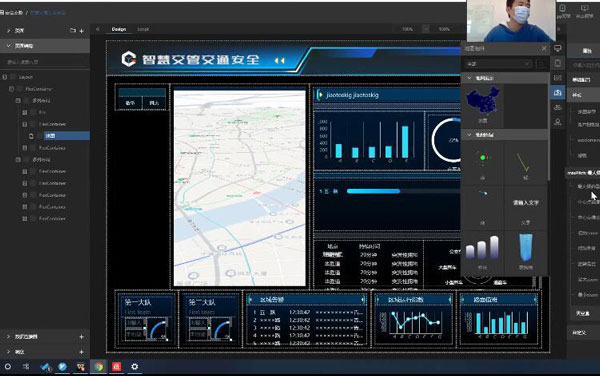Screen dimensions: 600x376
Task: Click the new folder icon in pages header
Action: 73,30
